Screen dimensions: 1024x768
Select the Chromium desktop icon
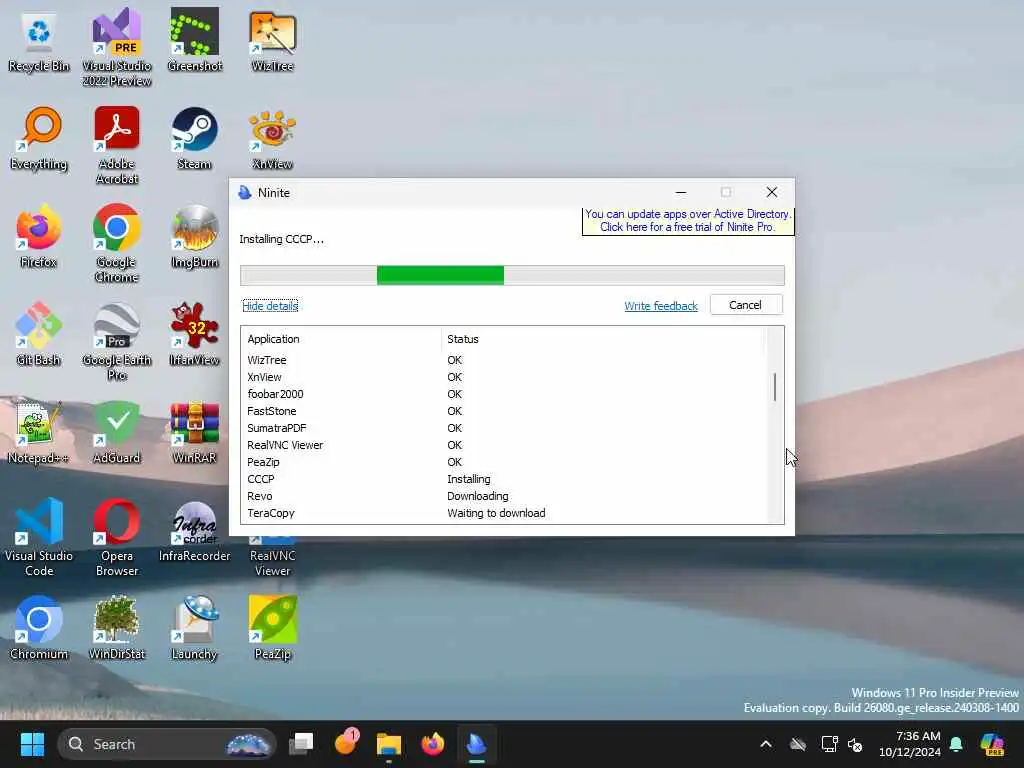39,628
